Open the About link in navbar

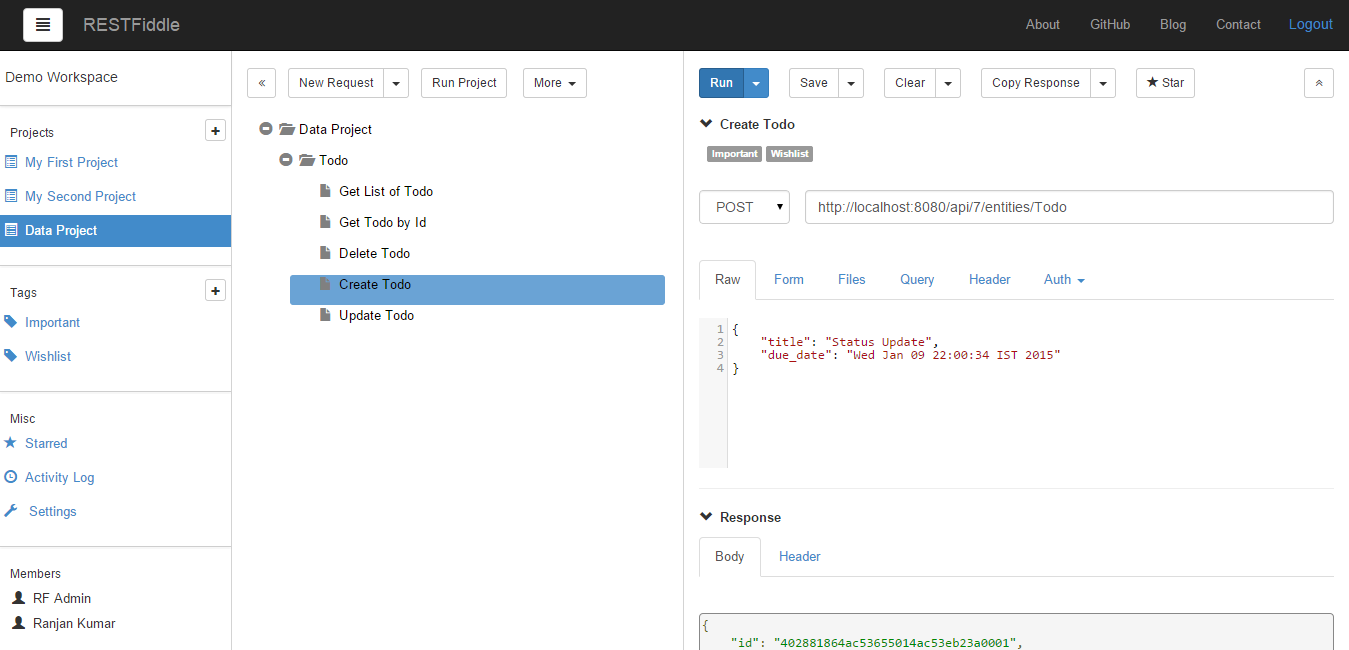coord(1043,25)
